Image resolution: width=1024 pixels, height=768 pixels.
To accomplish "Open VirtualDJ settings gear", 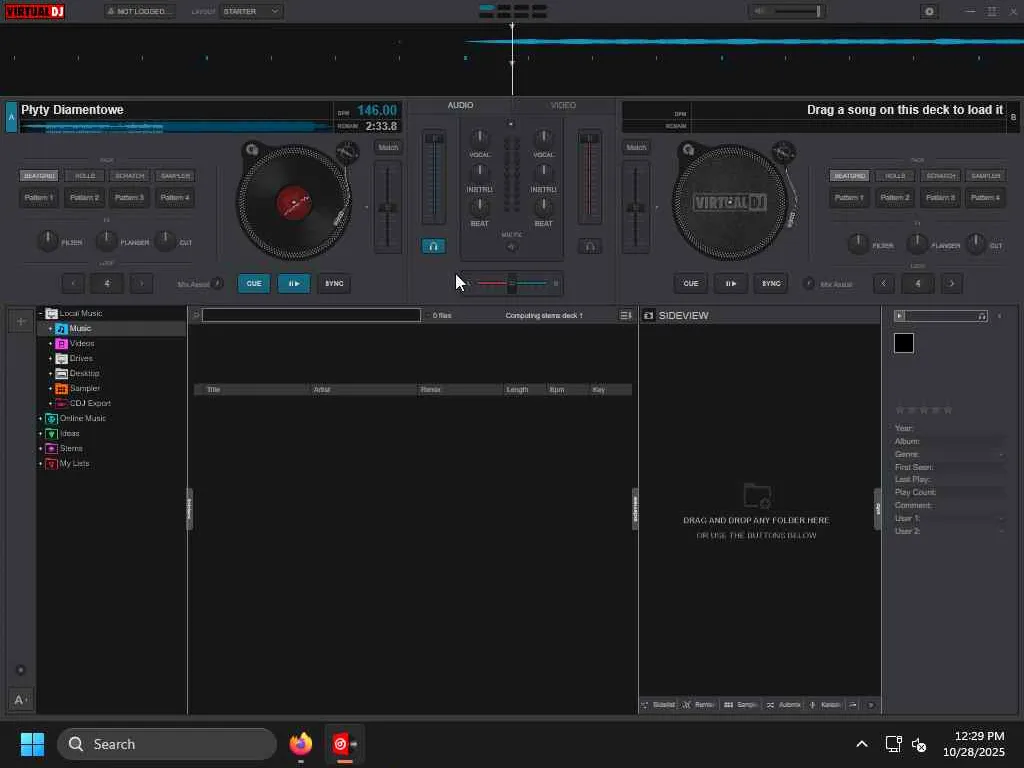I will [929, 11].
